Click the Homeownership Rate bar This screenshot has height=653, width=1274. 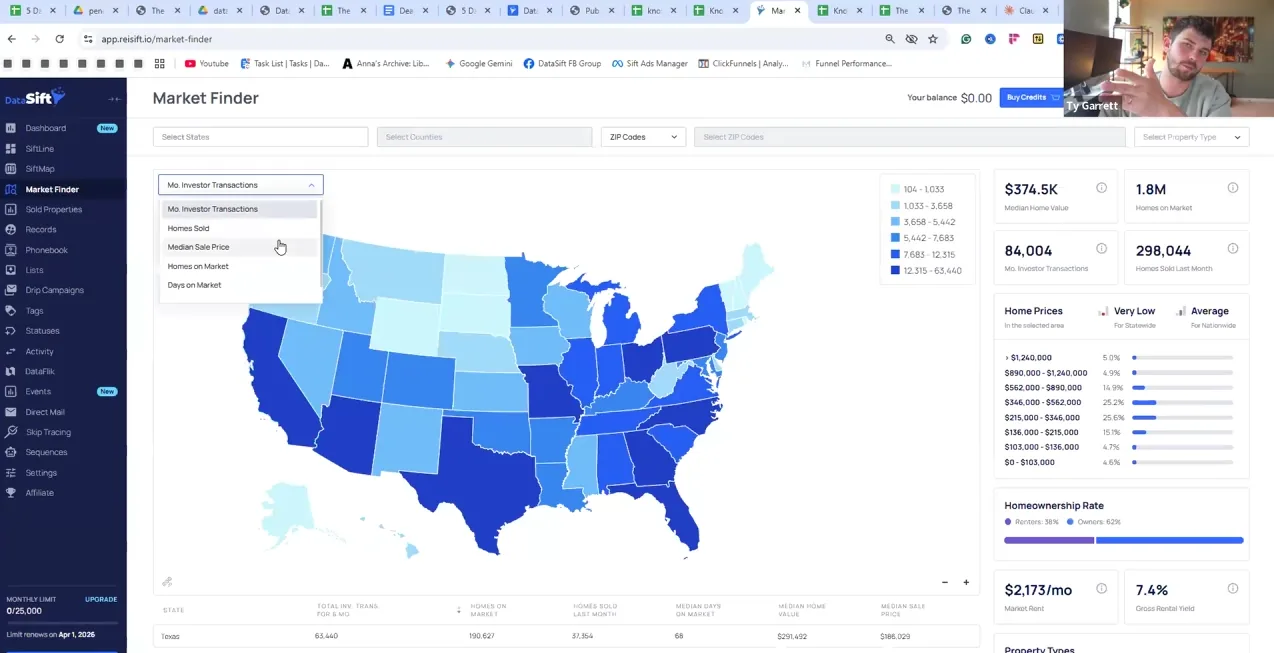point(1124,540)
